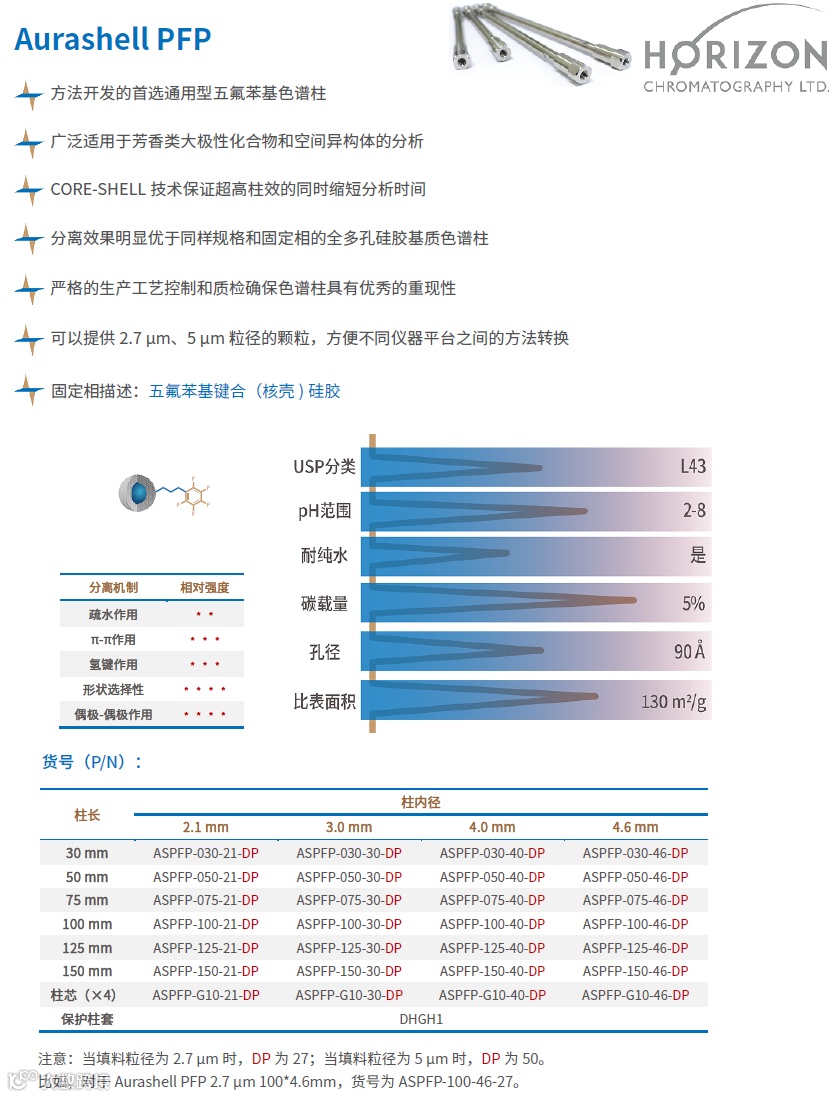
Task: Click part number ASPFP-150-30-DP
Action: 349,971
